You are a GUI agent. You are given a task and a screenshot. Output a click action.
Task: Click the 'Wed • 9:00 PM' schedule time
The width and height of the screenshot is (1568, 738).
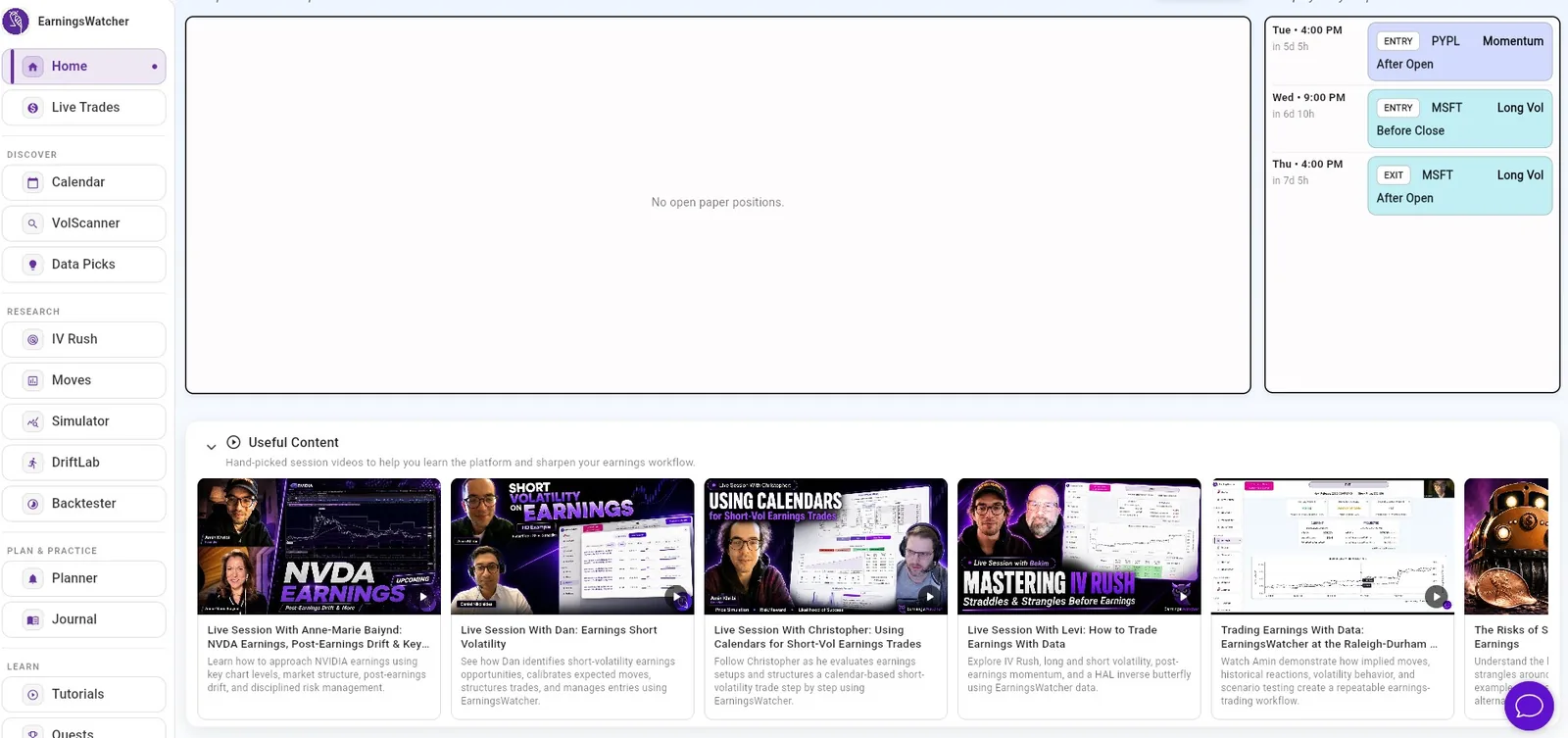click(1308, 98)
